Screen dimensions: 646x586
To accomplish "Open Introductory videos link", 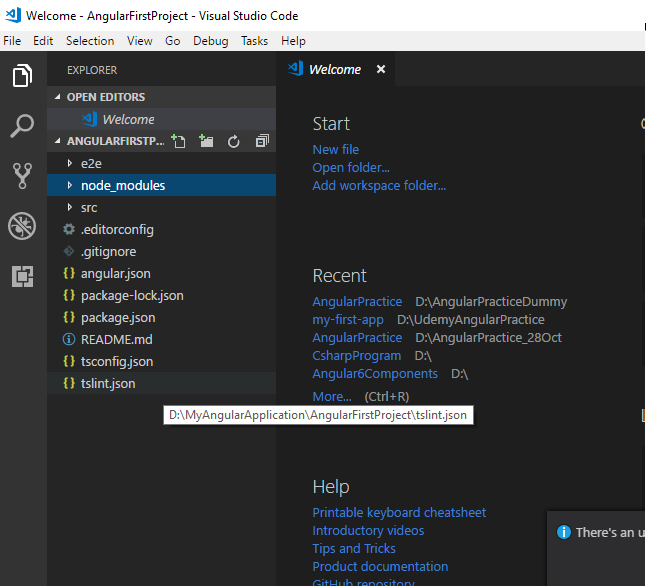I will click(x=368, y=530).
